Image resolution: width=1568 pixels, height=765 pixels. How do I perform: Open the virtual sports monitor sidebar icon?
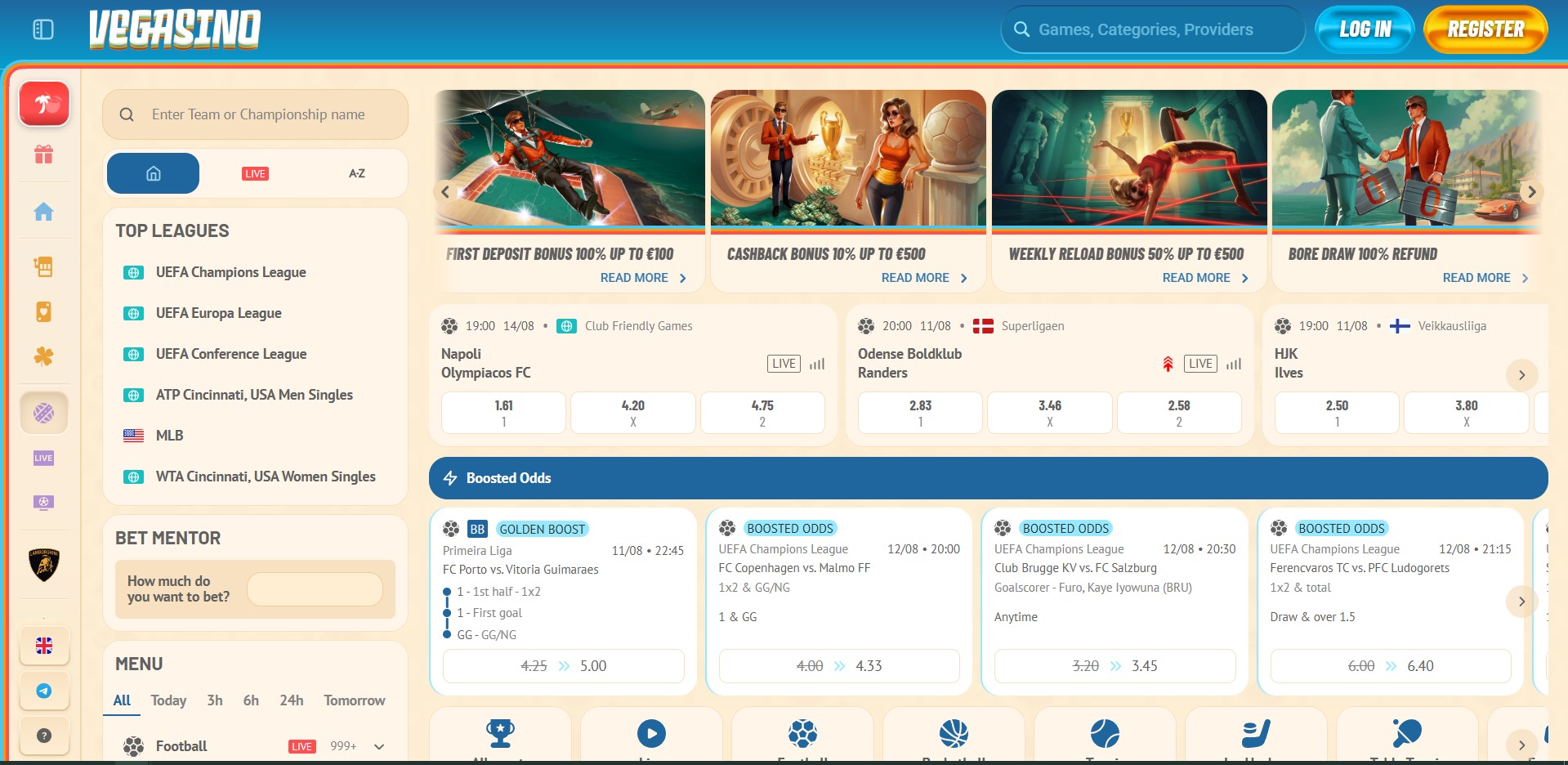pos(44,502)
